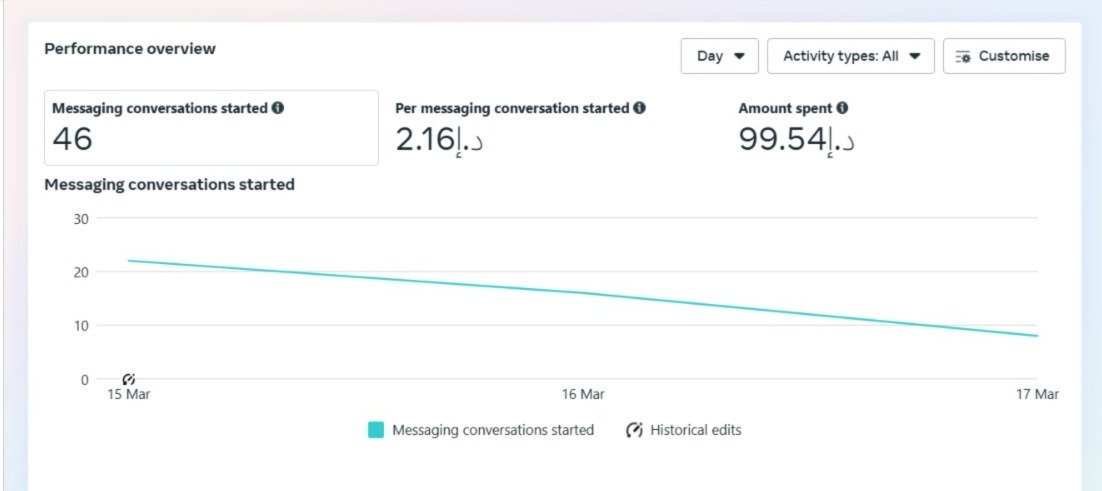The height and width of the screenshot is (491, 1102).
Task: Click the Customise button
Action: [1003, 56]
